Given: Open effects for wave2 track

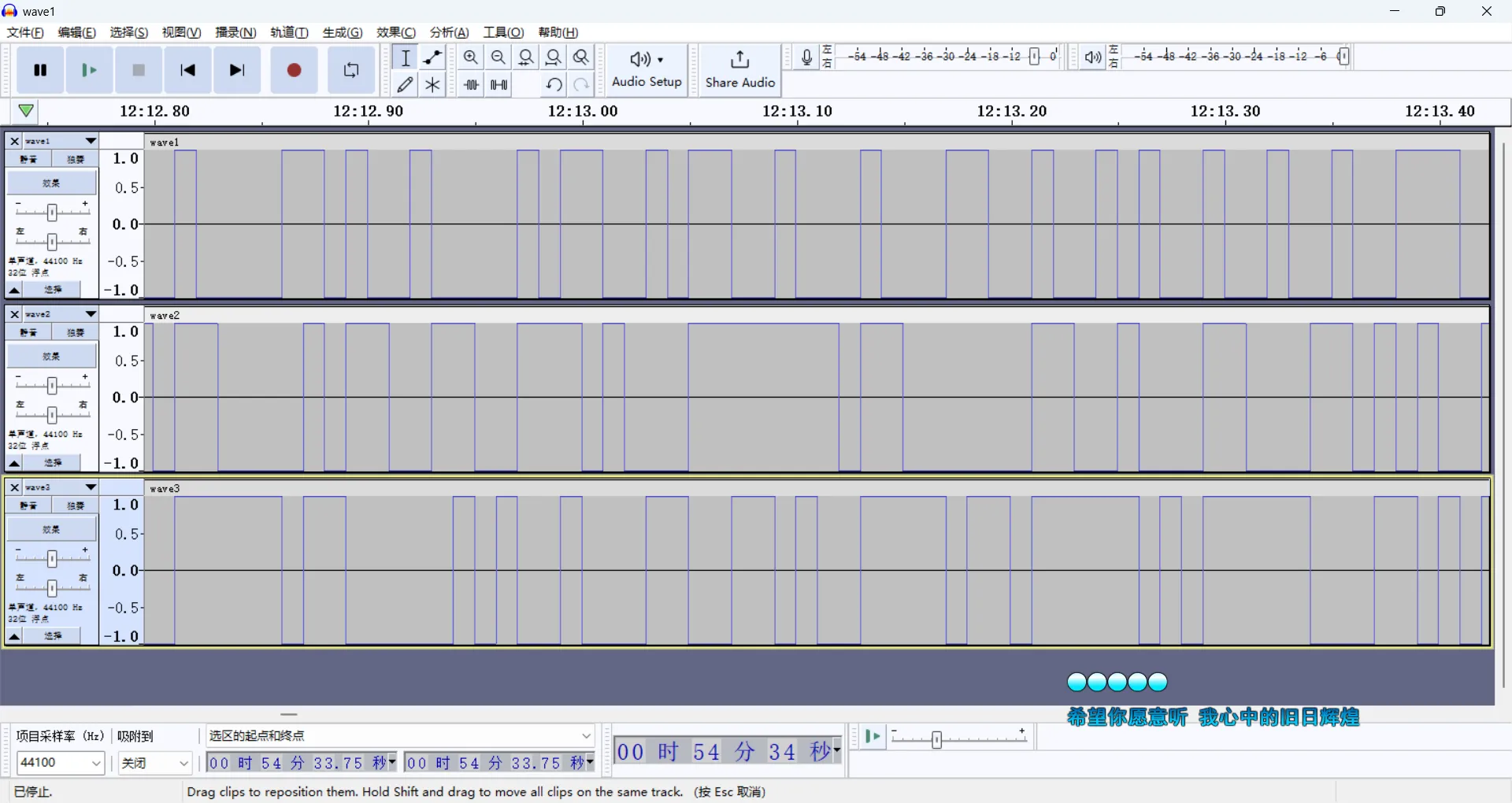Looking at the screenshot, I should 52,356.
